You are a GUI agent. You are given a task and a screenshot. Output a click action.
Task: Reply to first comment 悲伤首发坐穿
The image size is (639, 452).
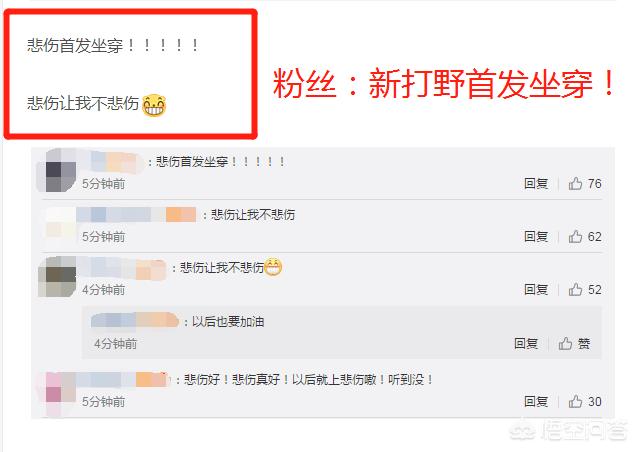[536, 184]
